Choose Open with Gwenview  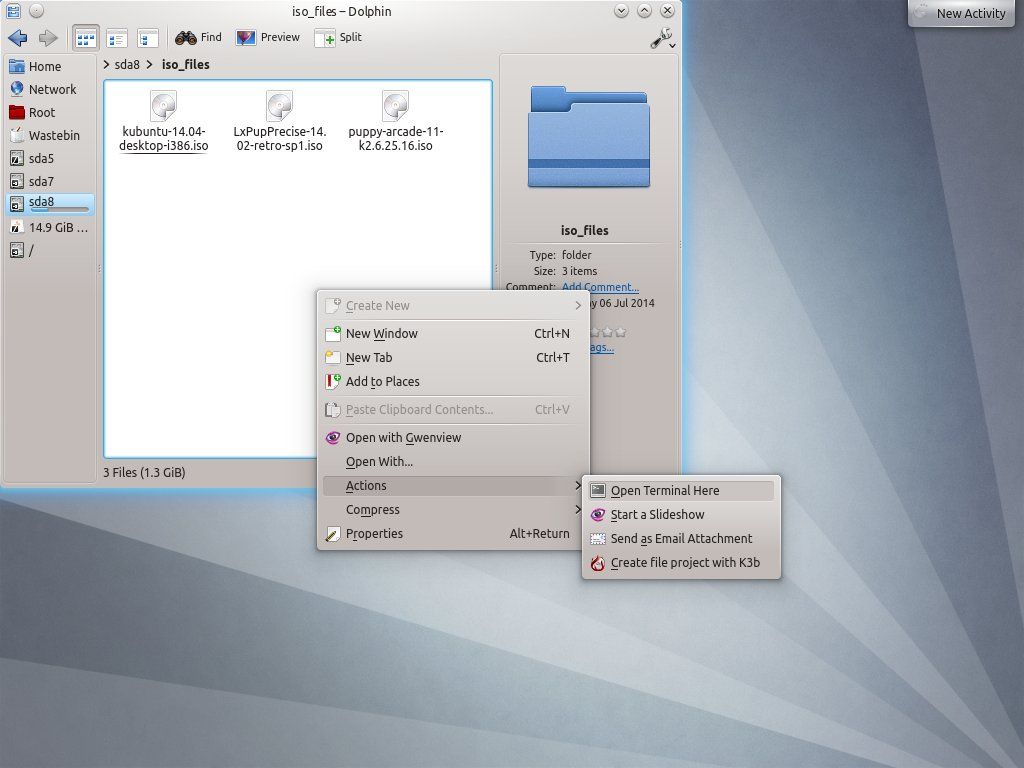pos(451,438)
